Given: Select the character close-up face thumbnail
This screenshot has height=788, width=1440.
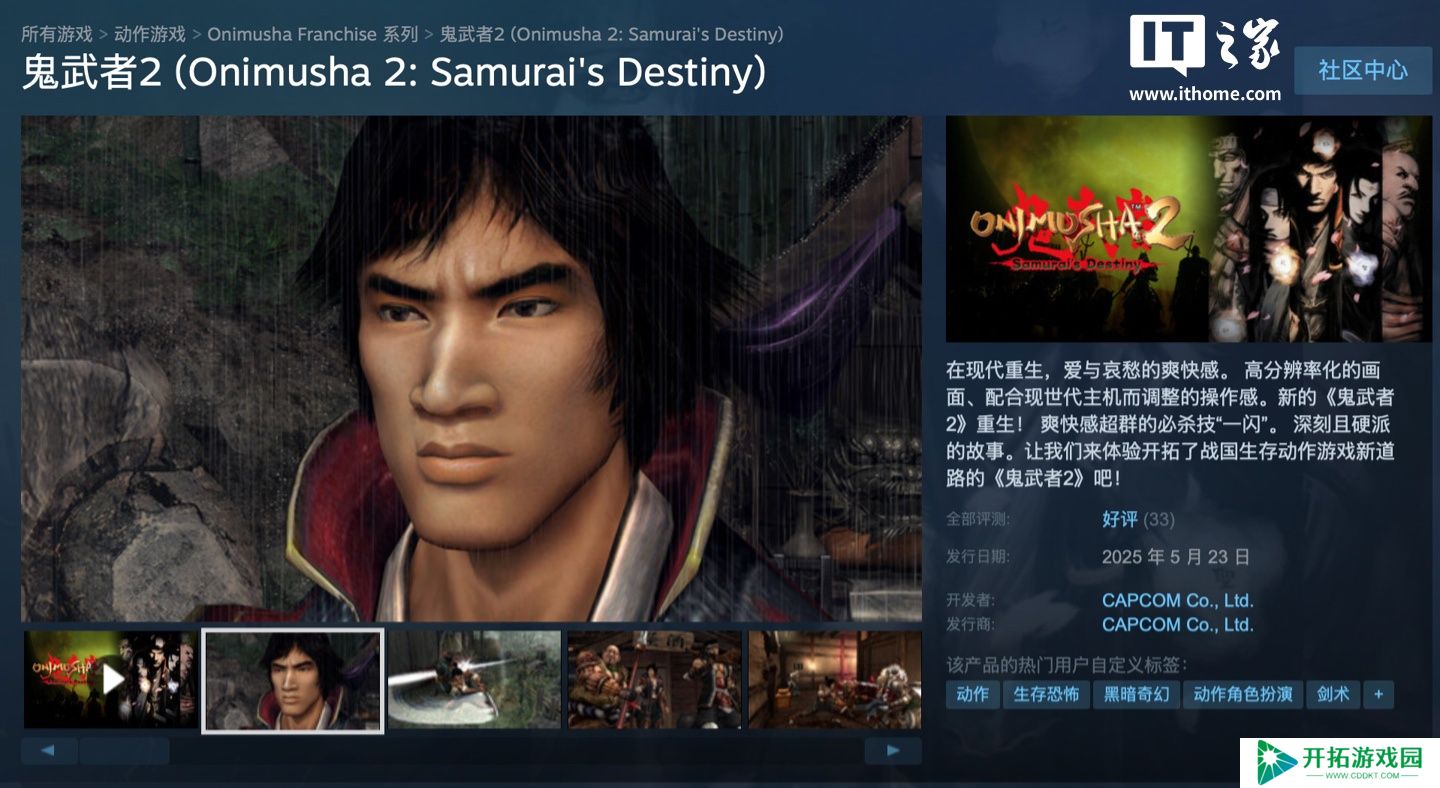Looking at the screenshot, I should (293, 680).
